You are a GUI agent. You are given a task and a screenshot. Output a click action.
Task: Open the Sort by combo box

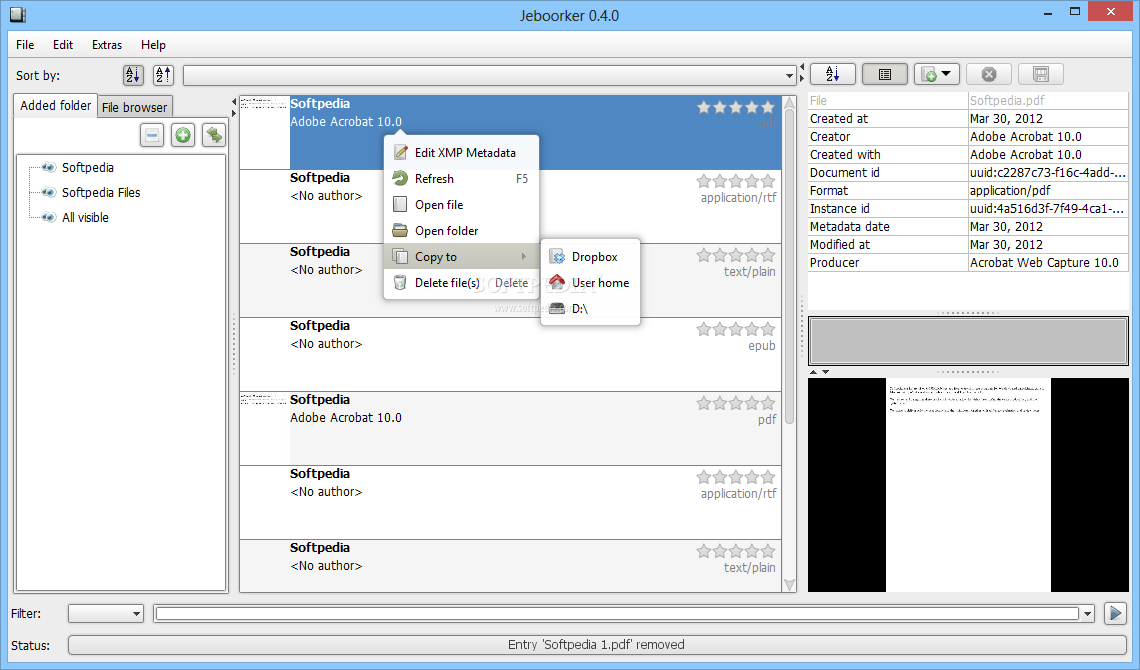490,75
